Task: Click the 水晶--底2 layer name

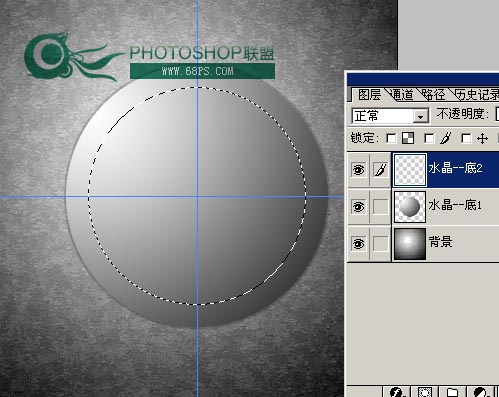Action: pos(455,168)
